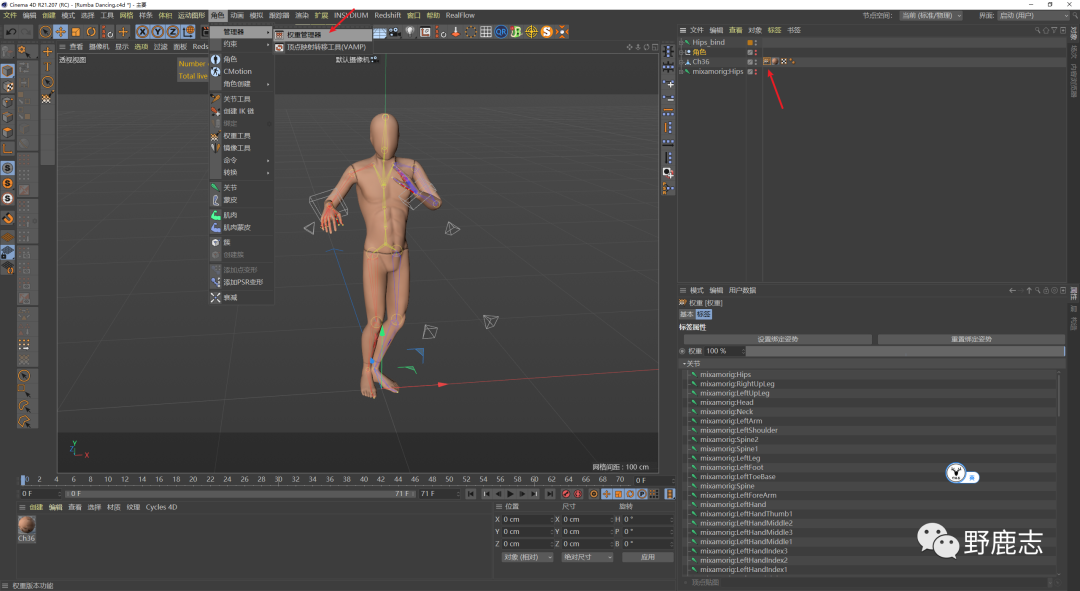Toggle visibility dots for Hips_bind object
Image resolution: width=1080 pixels, height=591 pixels.
756,43
